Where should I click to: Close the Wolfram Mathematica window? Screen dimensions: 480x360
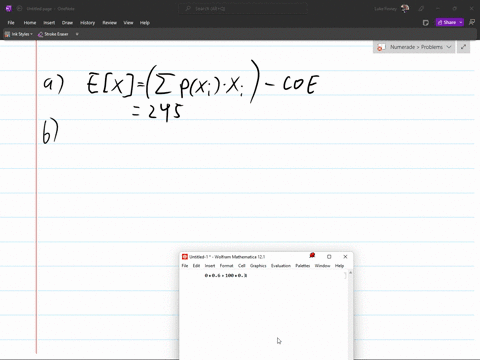coord(345,257)
